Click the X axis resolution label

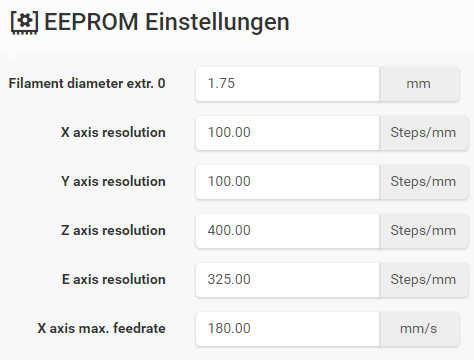point(113,132)
